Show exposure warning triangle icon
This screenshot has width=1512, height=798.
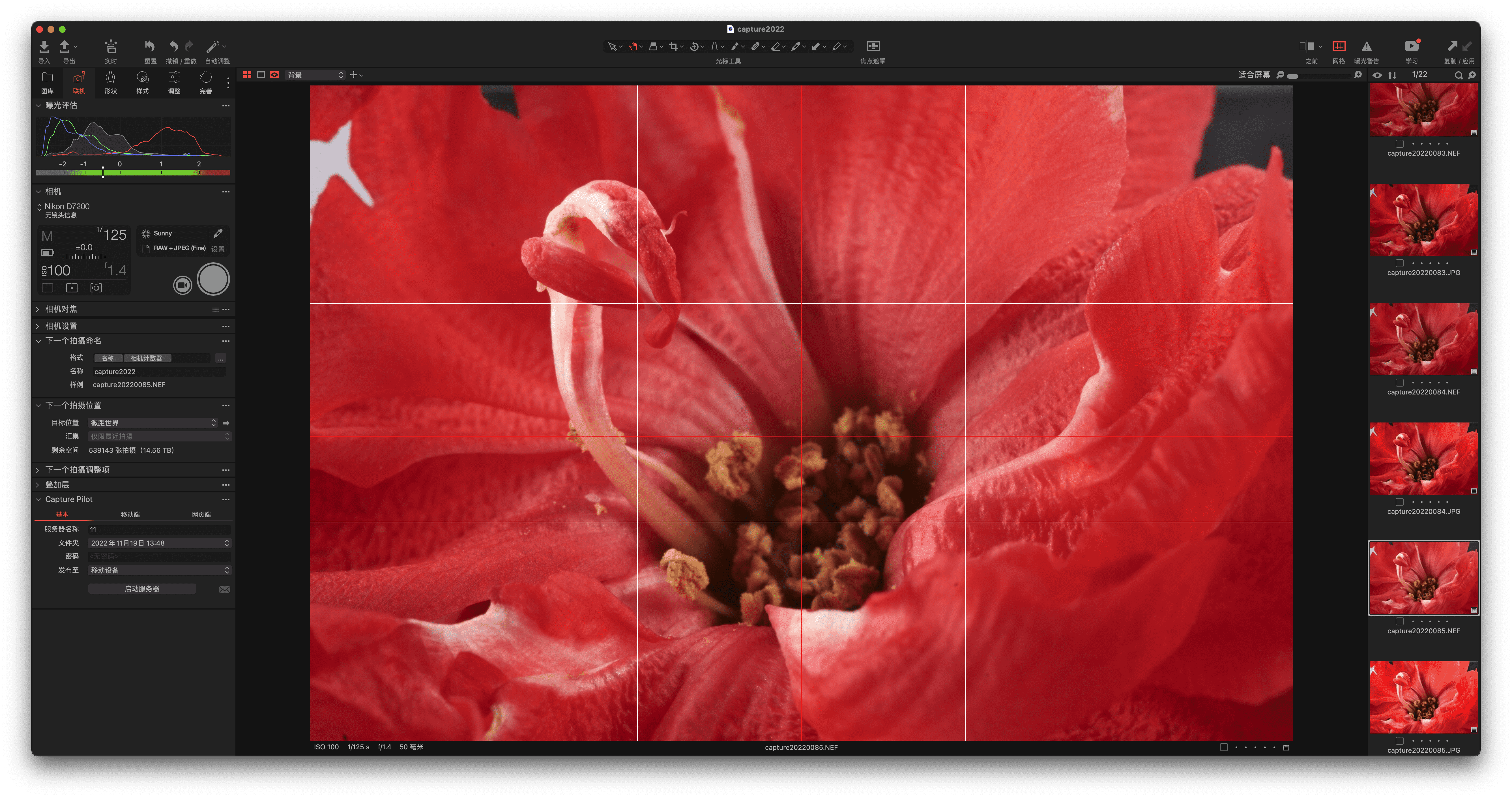coord(1367,46)
